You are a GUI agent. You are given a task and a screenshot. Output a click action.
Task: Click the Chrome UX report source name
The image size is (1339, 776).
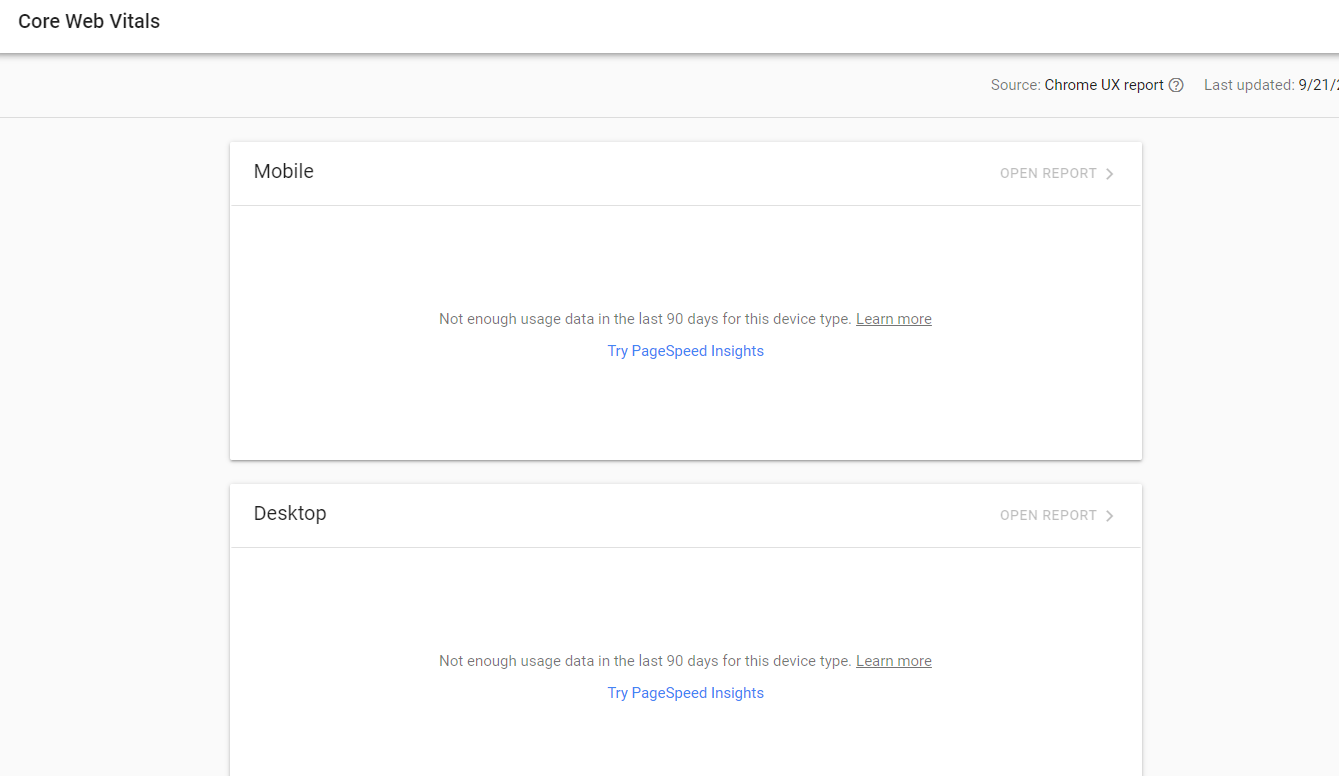pyautogui.click(x=1104, y=86)
